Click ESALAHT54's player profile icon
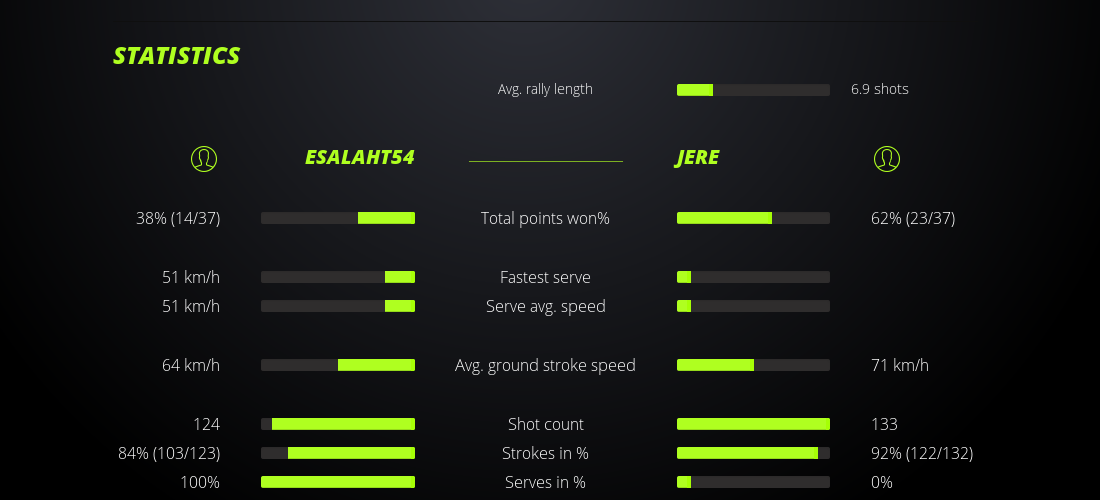 pyautogui.click(x=203, y=158)
